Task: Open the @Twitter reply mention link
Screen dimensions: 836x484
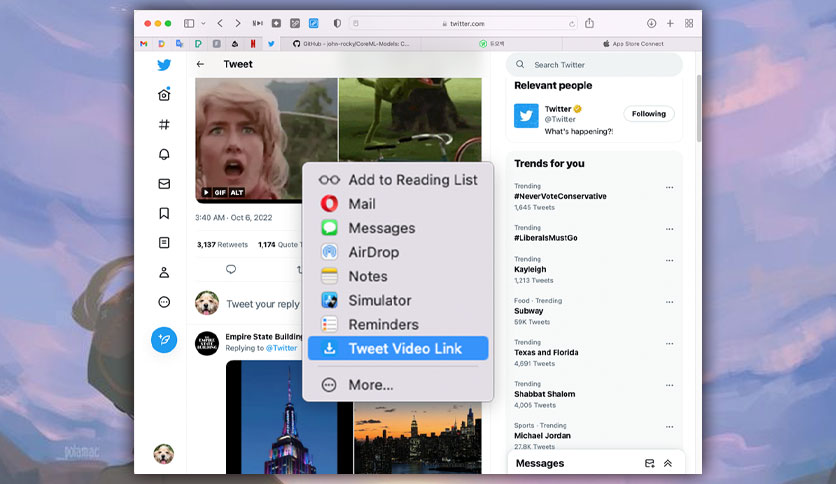Action: click(x=282, y=348)
